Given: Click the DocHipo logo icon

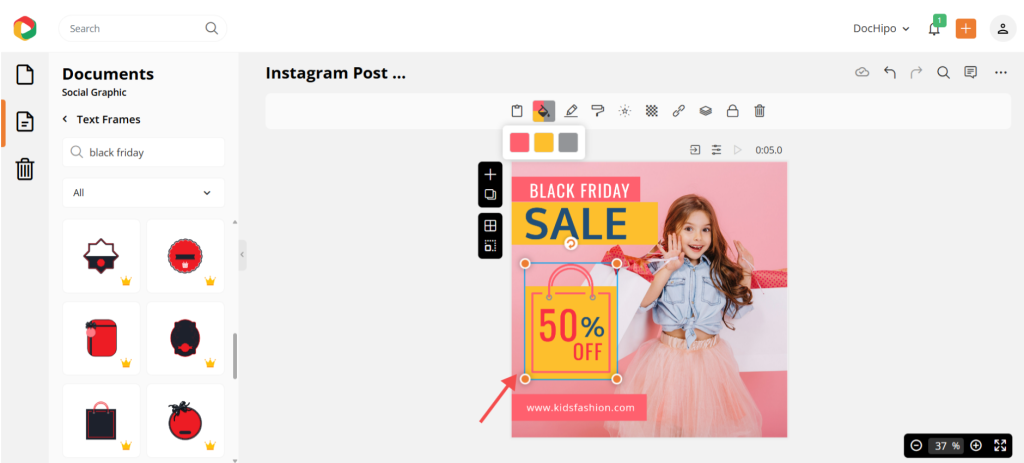Looking at the screenshot, I should pos(25,28).
